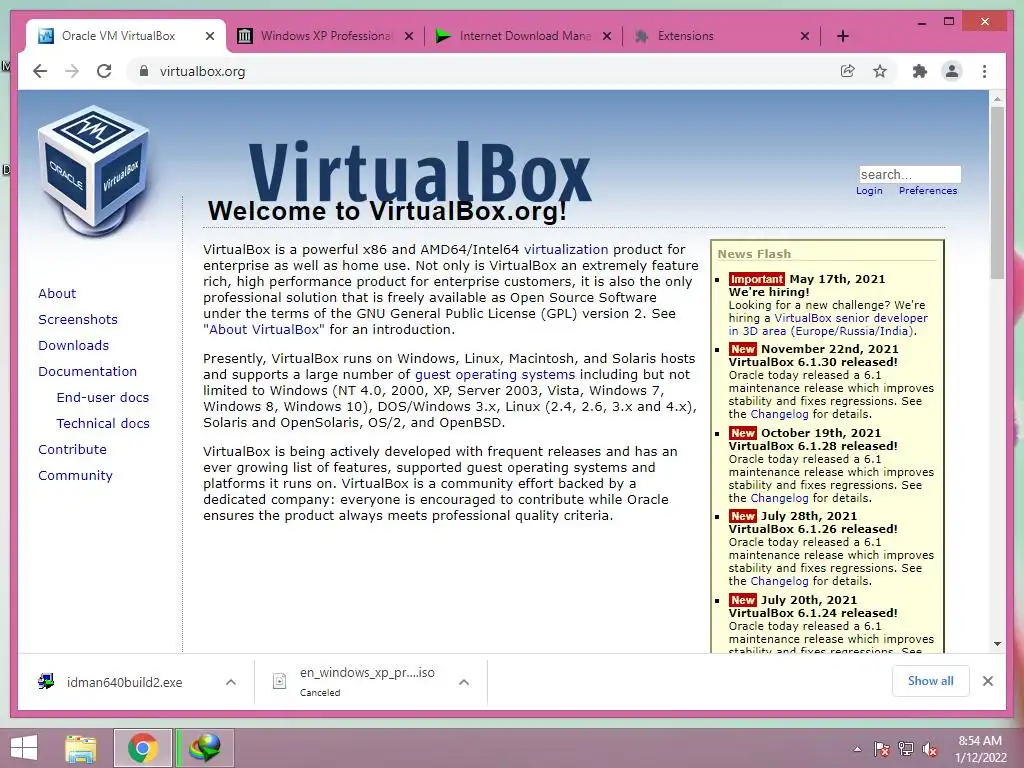This screenshot has height=768, width=1024.
Task: Close the Internet Download Manager tab
Action: (x=607, y=36)
